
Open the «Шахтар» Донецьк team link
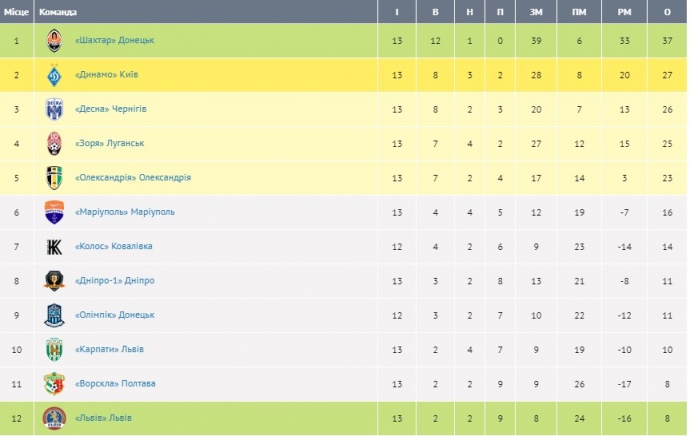click(115, 40)
